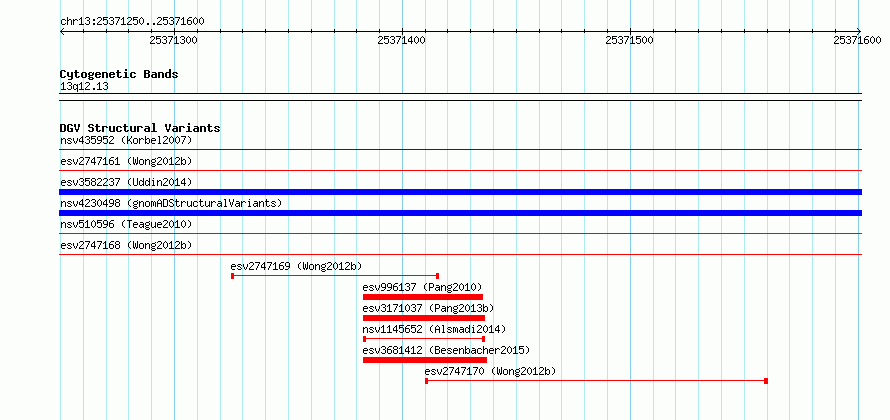
Task: Click the thin red span of nsv1145652
Action: pos(423,339)
